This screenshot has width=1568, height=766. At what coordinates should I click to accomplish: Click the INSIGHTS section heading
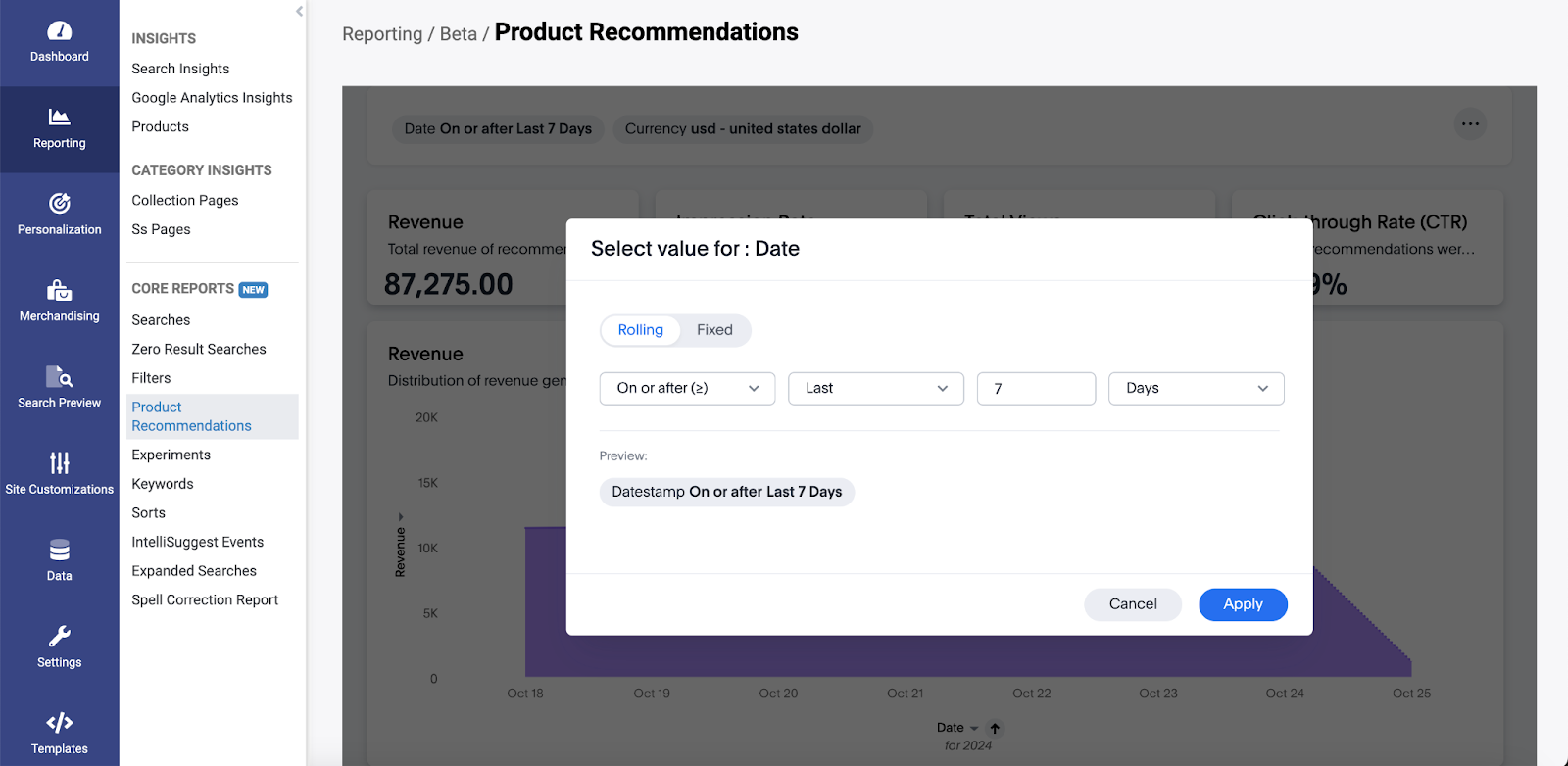point(164,39)
